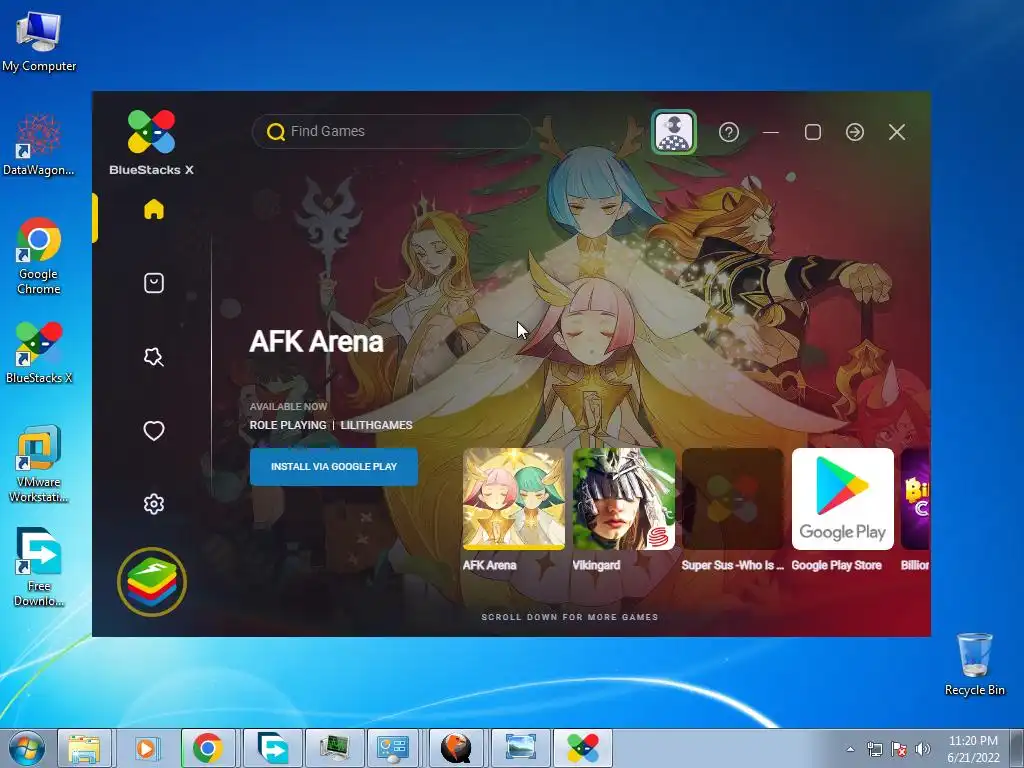The height and width of the screenshot is (768, 1024).
Task: Open My Library bag icon in sidebar
Action: (x=154, y=283)
